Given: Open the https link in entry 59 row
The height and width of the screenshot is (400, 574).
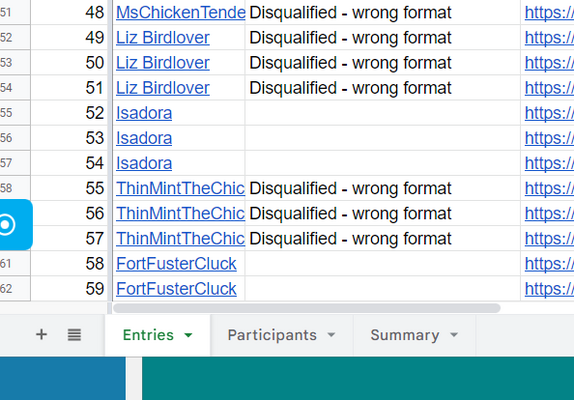Looking at the screenshot, I should click(549, 289).
